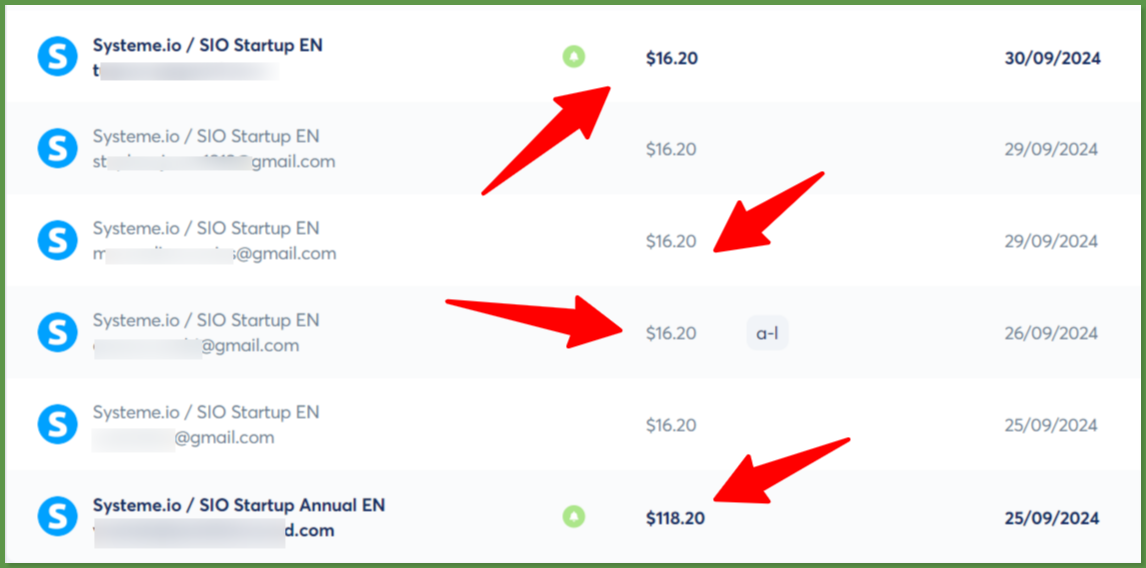Click the $118.20 amount
Screen dimensions: 1146x568
pos(675,518)
